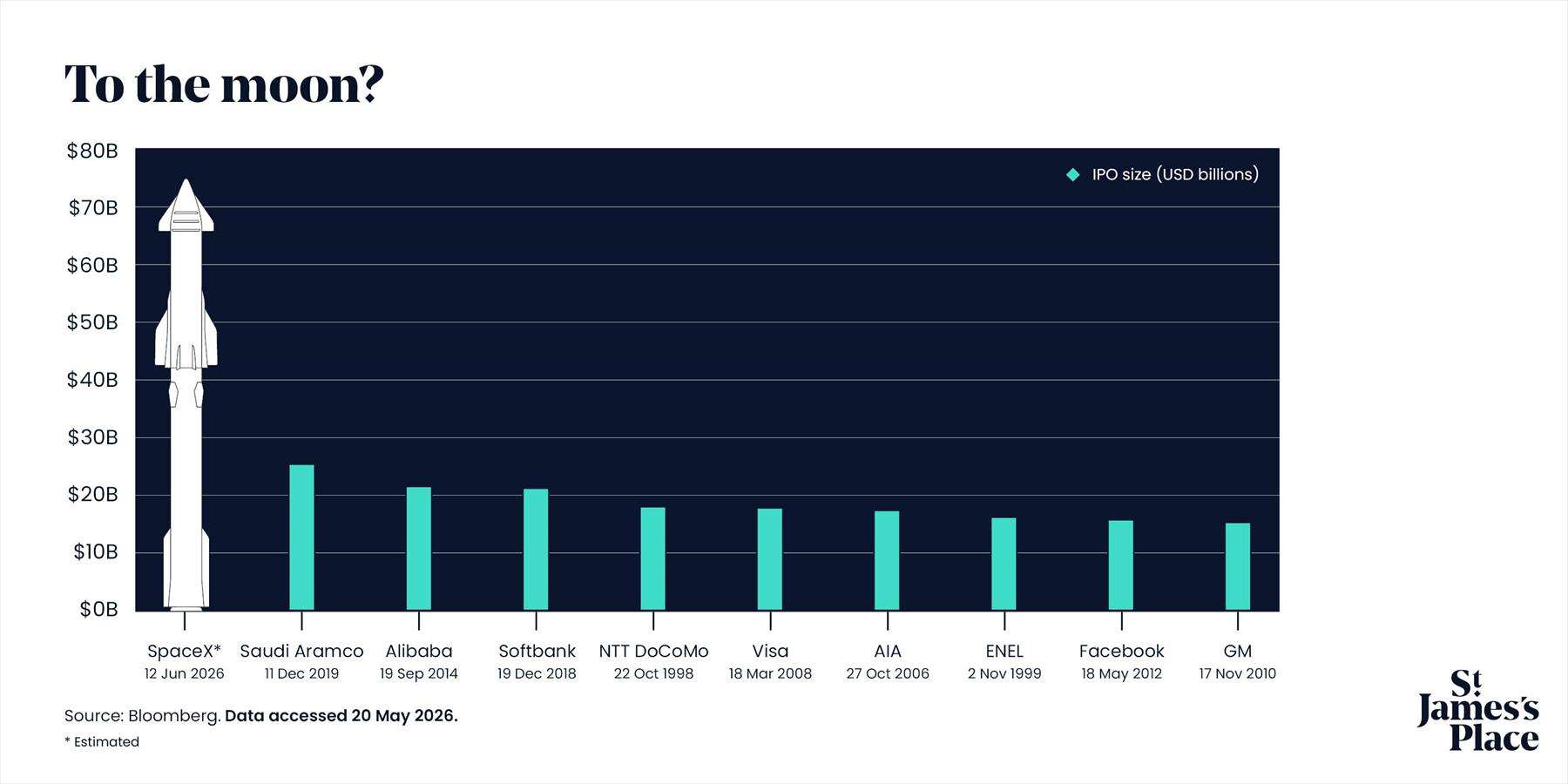Image resolution: width=1568 pixels, height=784 pixels.
Task: Select the Visa IPO bar
Action: 770,559
